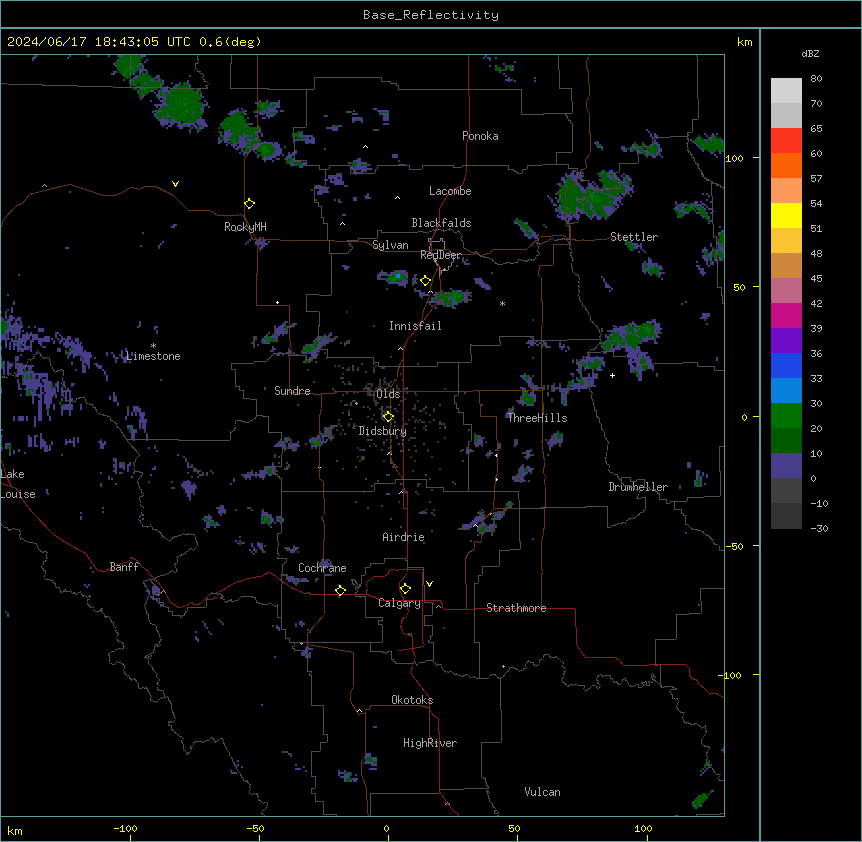Select the slate-purple legend swatch below 10

786,466
